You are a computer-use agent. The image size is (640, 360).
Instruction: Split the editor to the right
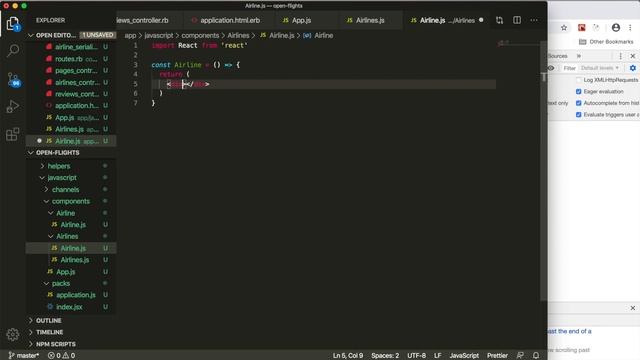click(x=517, y=20)
